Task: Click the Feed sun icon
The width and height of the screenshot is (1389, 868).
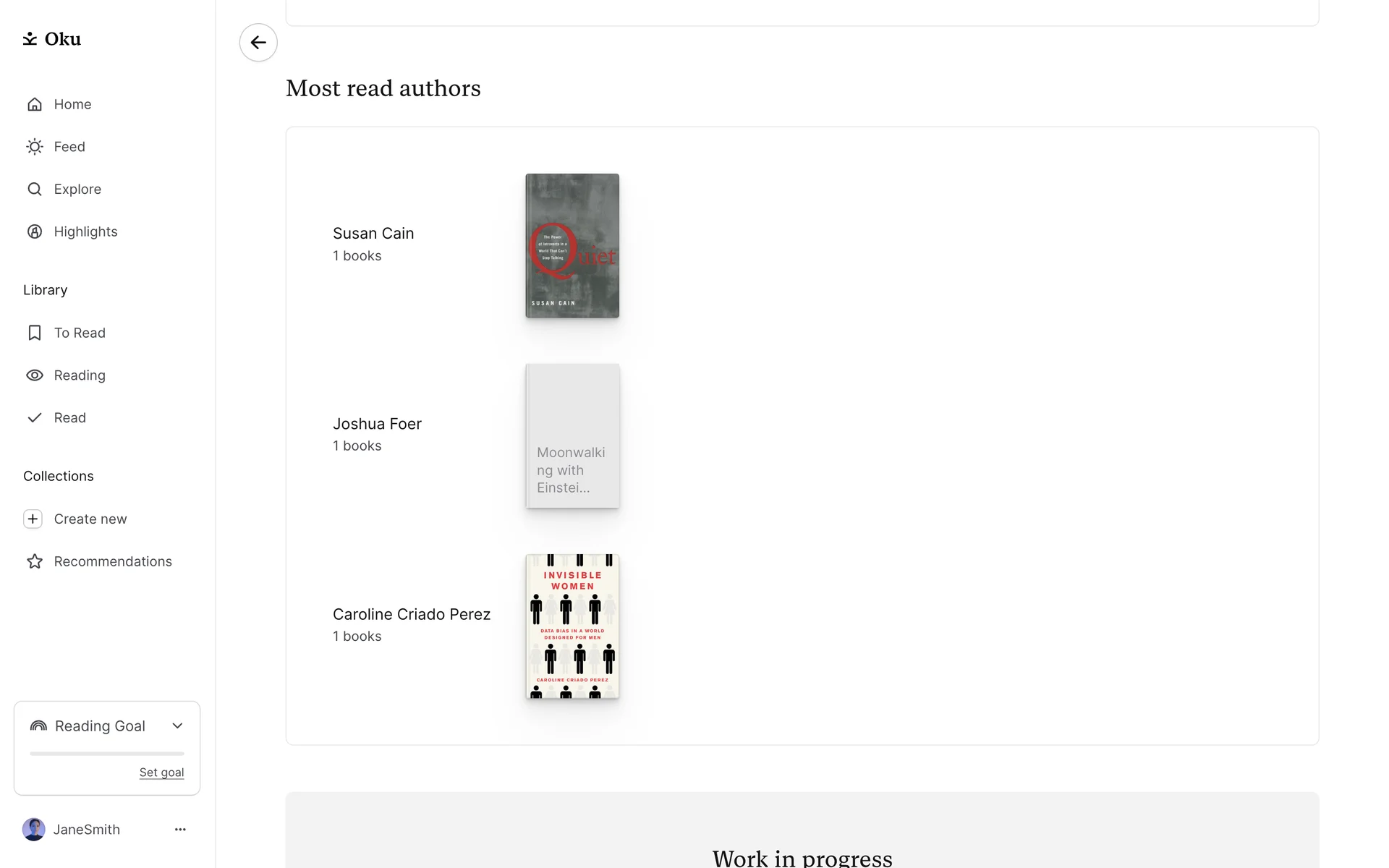Action: 35,147
